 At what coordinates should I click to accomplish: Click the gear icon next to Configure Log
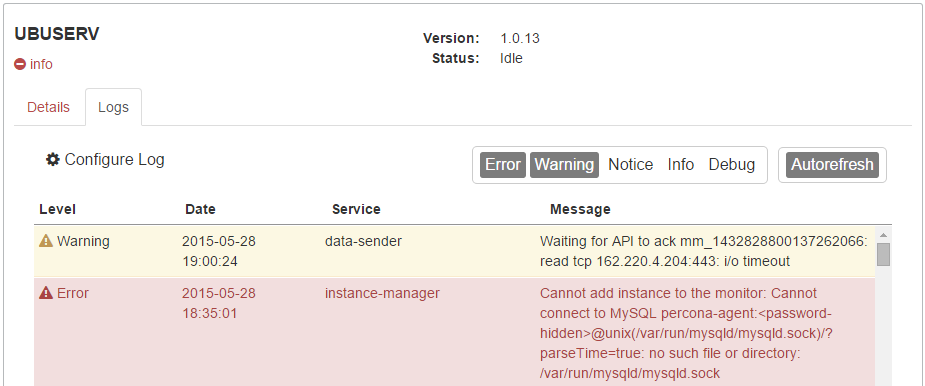pos(53,159)
